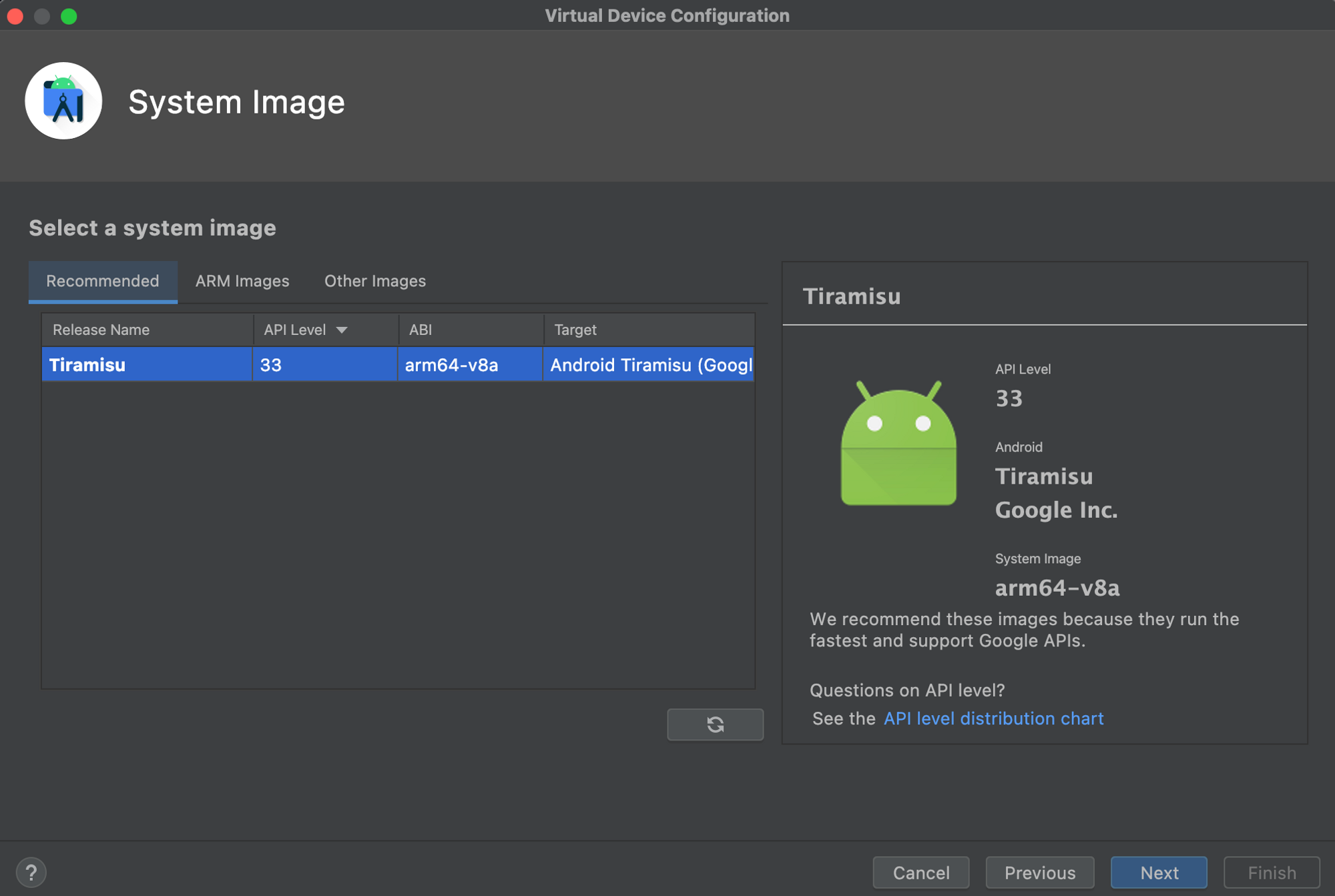Screen dimensions: 1335x896
Task: Click the red close window button
Action: (15, 15)
